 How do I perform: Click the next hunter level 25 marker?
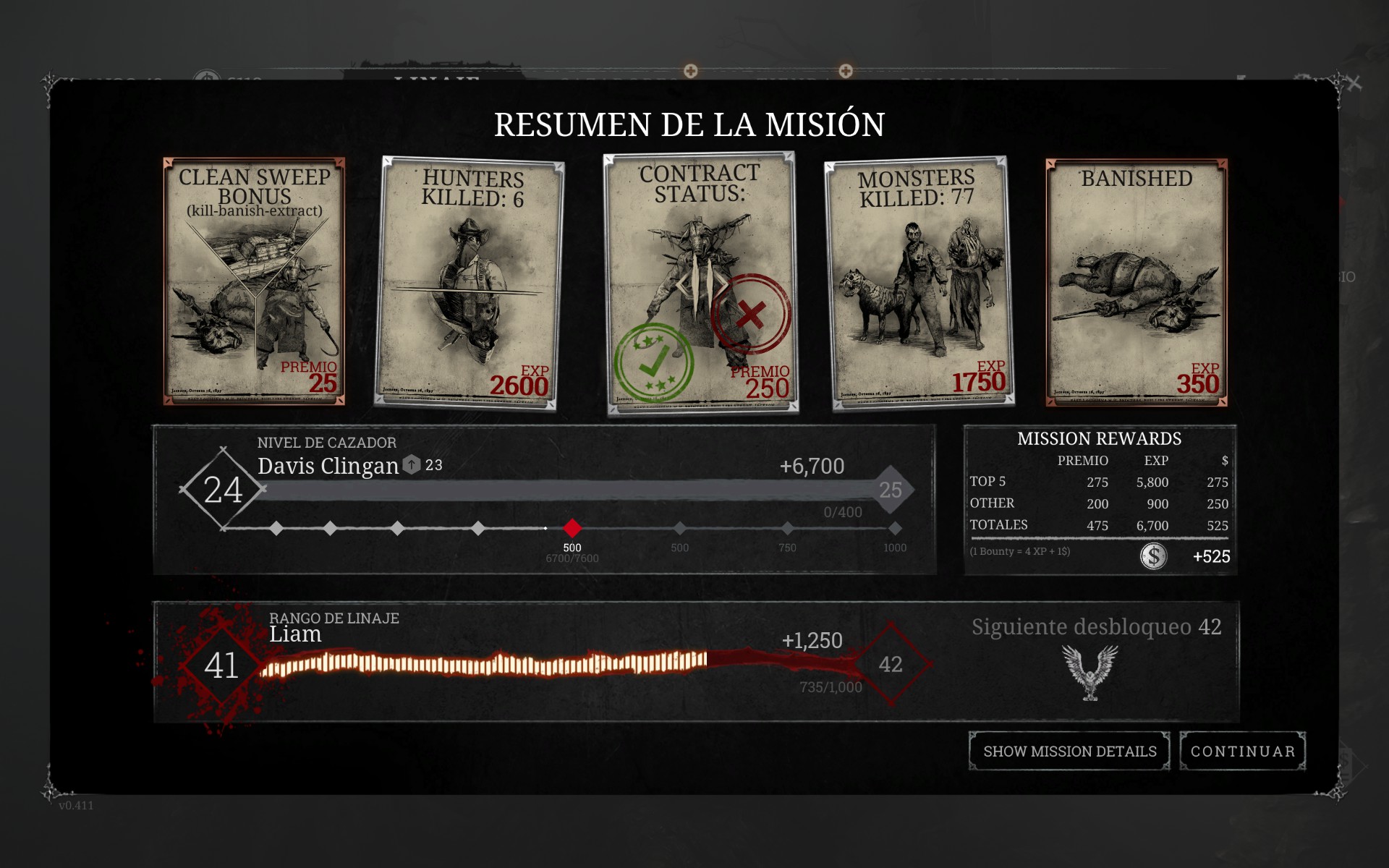pyautogui.click(x=891, y=490)
